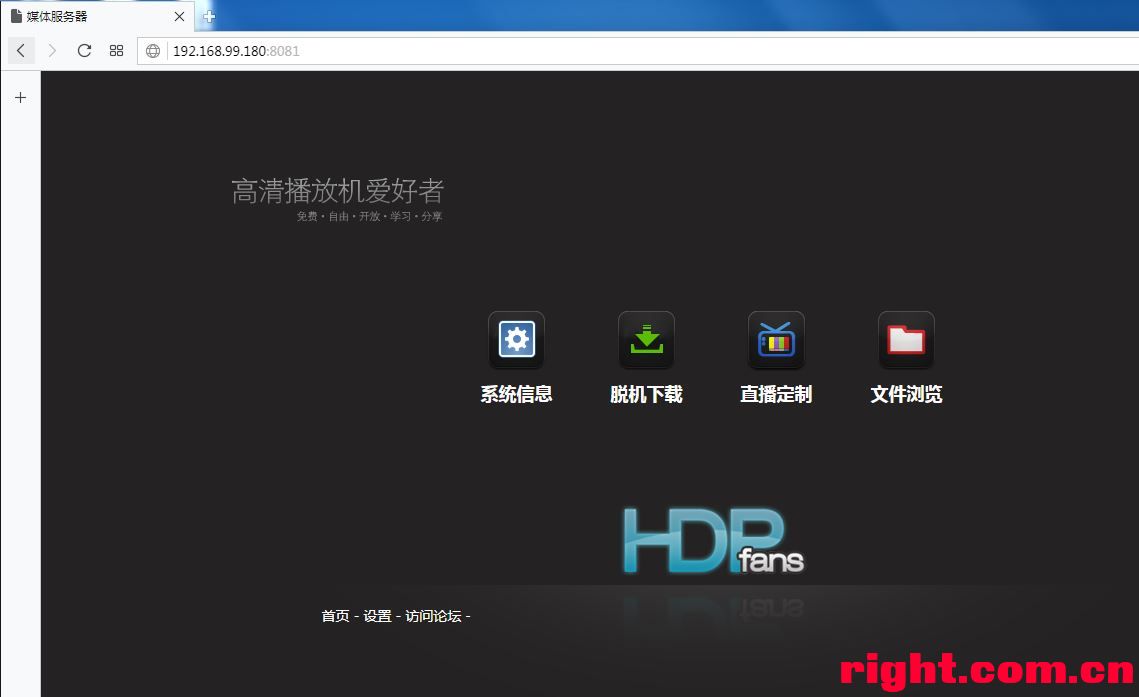Open the 系统信息 gear icon
1139x697 pixels.
[x=516, y=340]
